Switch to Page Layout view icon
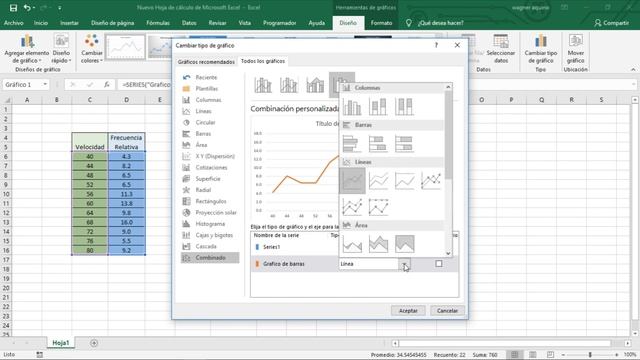The height and width of the screenshot is (360, 640). click(x=533, y=355)
